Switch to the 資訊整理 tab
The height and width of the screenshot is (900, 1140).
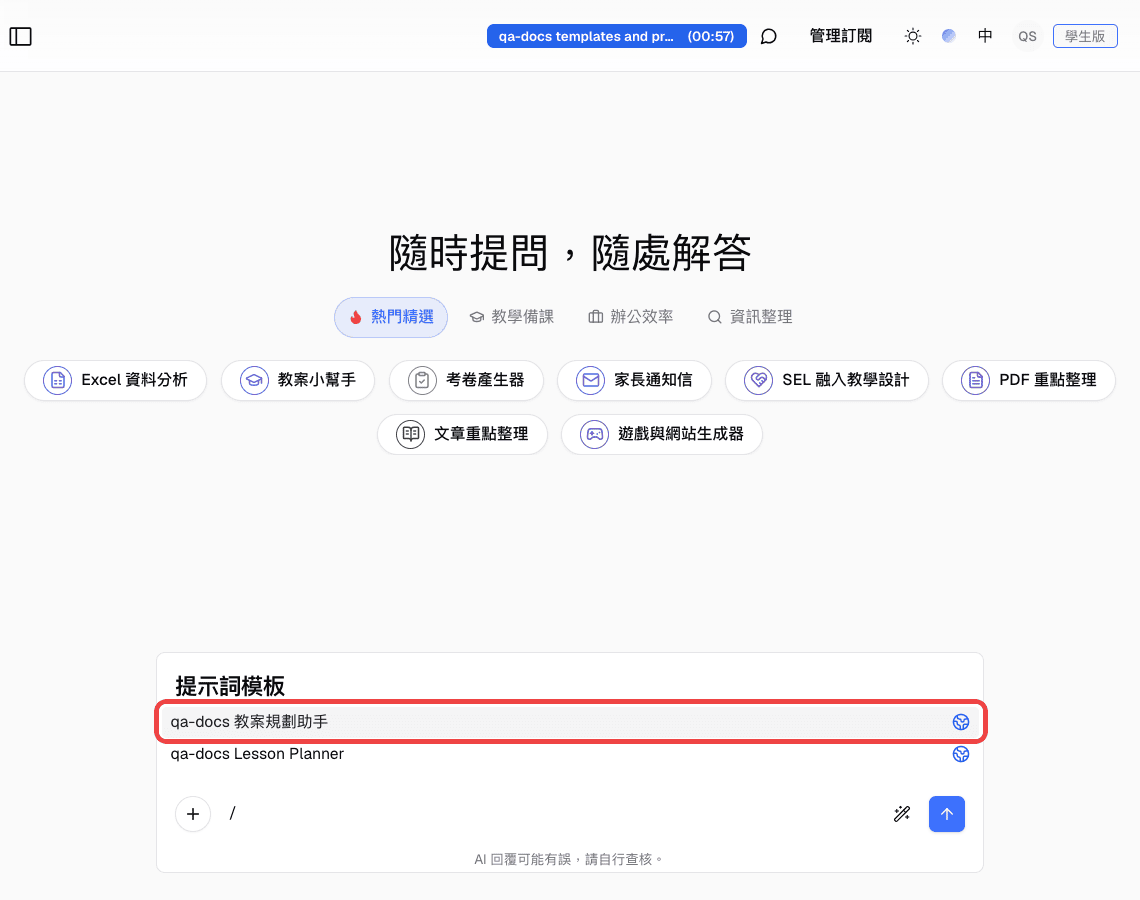coord(750,317)
